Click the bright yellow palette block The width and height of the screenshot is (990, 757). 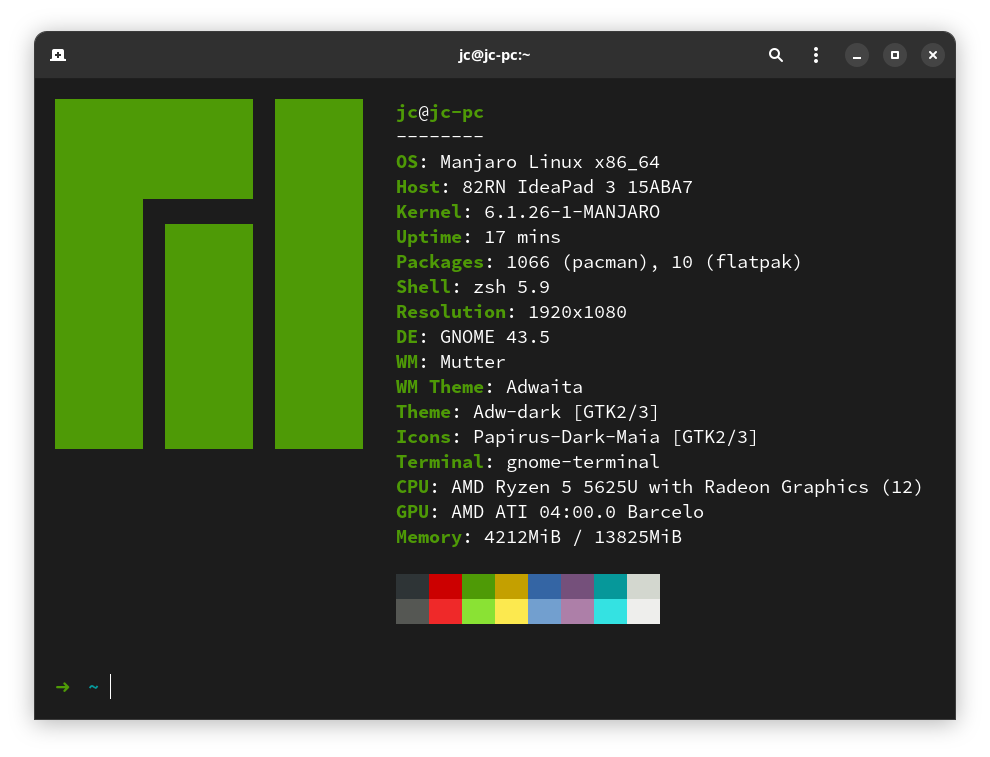point(511,611)
